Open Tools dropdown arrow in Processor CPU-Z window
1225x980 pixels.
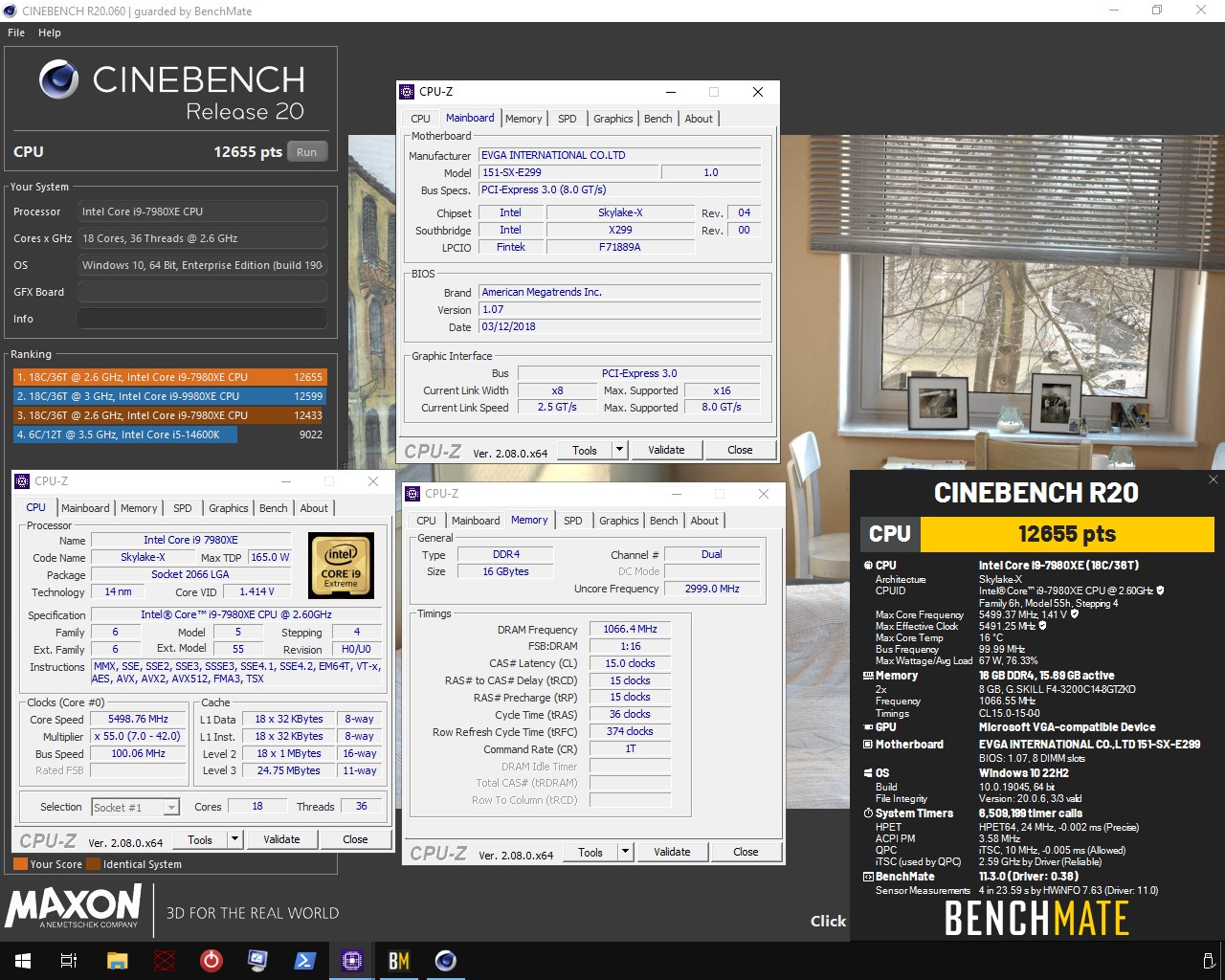234,839
